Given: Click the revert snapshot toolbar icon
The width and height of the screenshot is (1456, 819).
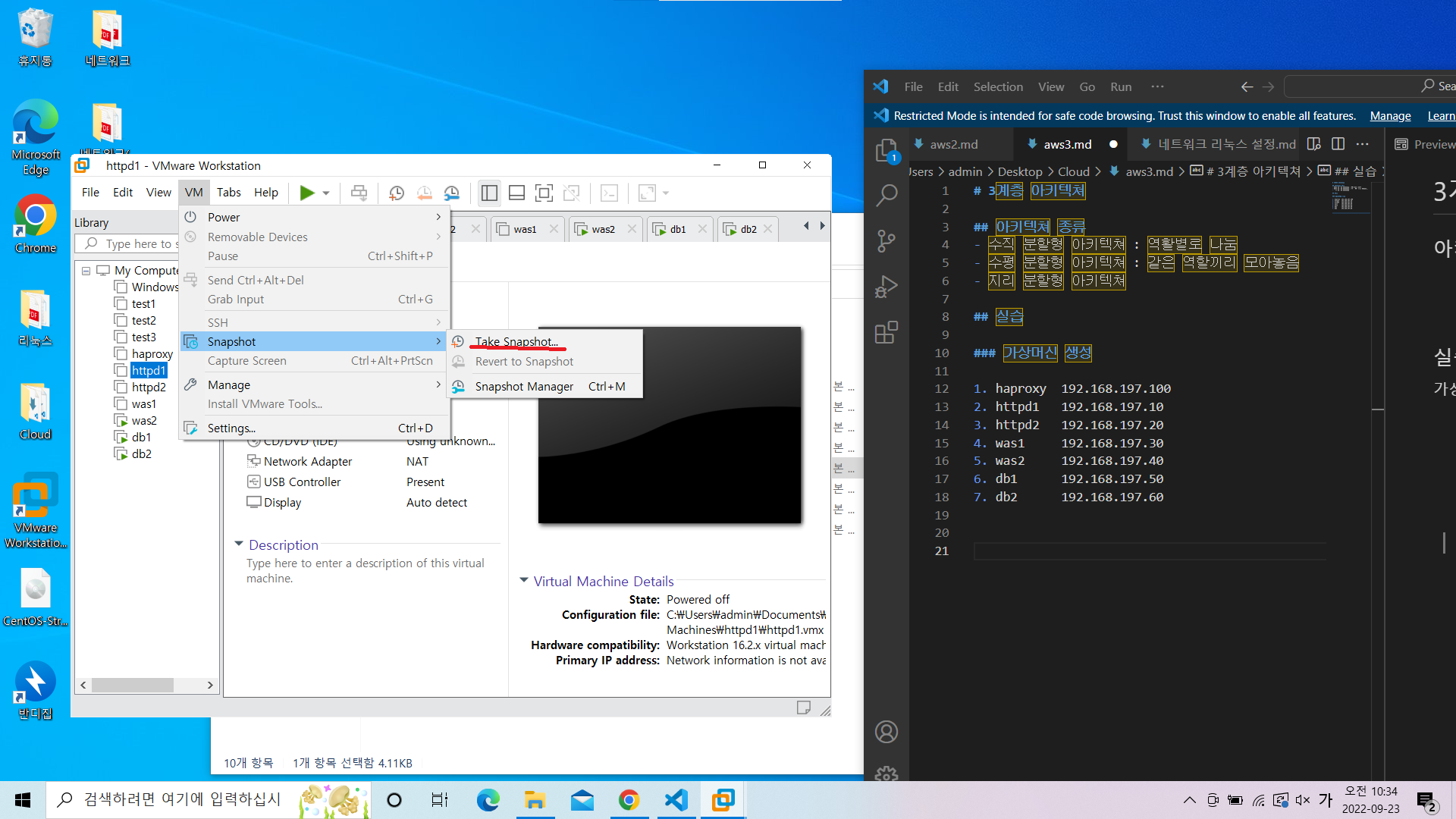Looking at the screenshot, I should pos(424,193).
